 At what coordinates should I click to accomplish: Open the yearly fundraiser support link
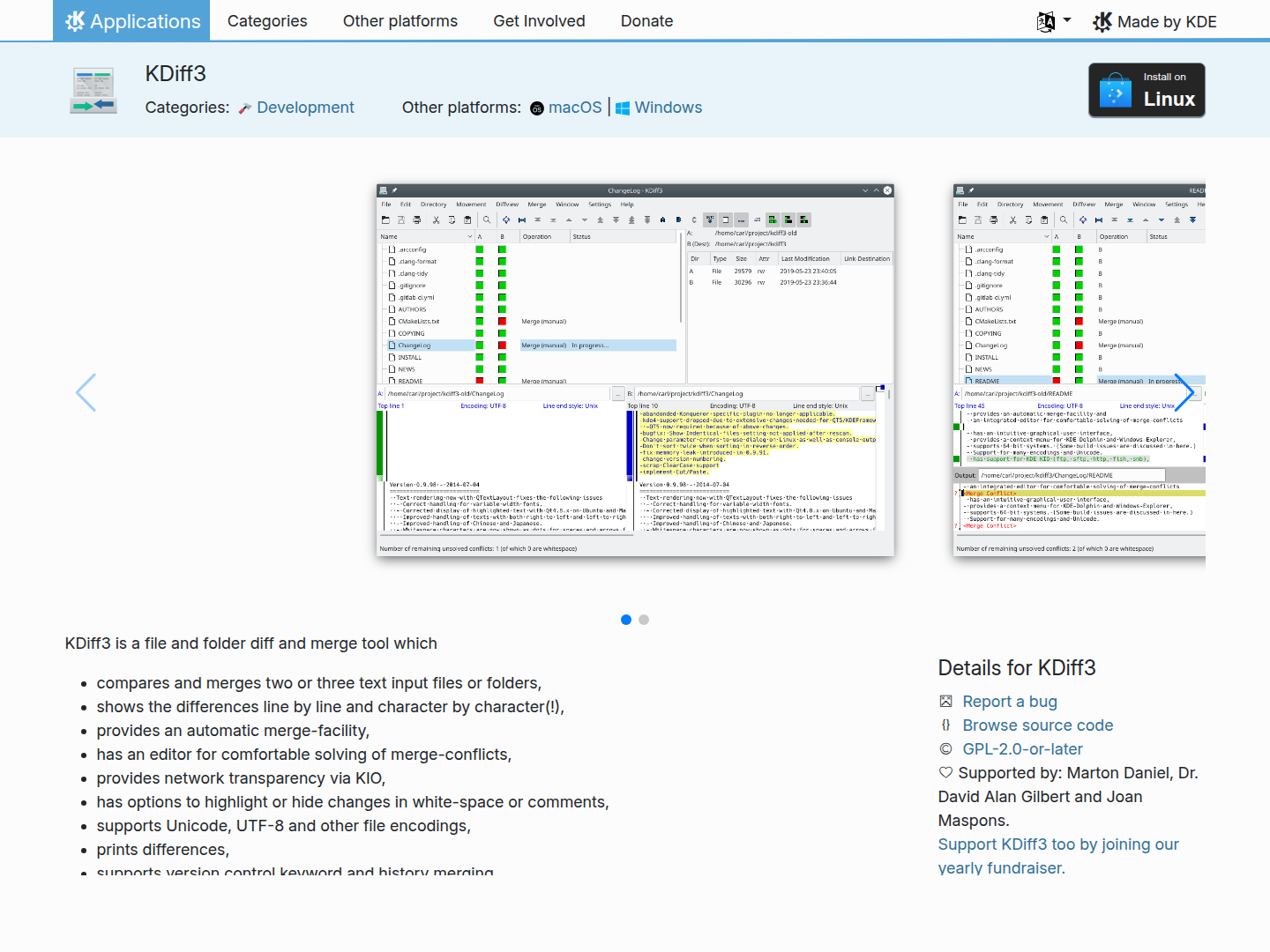click(1058, 856)
